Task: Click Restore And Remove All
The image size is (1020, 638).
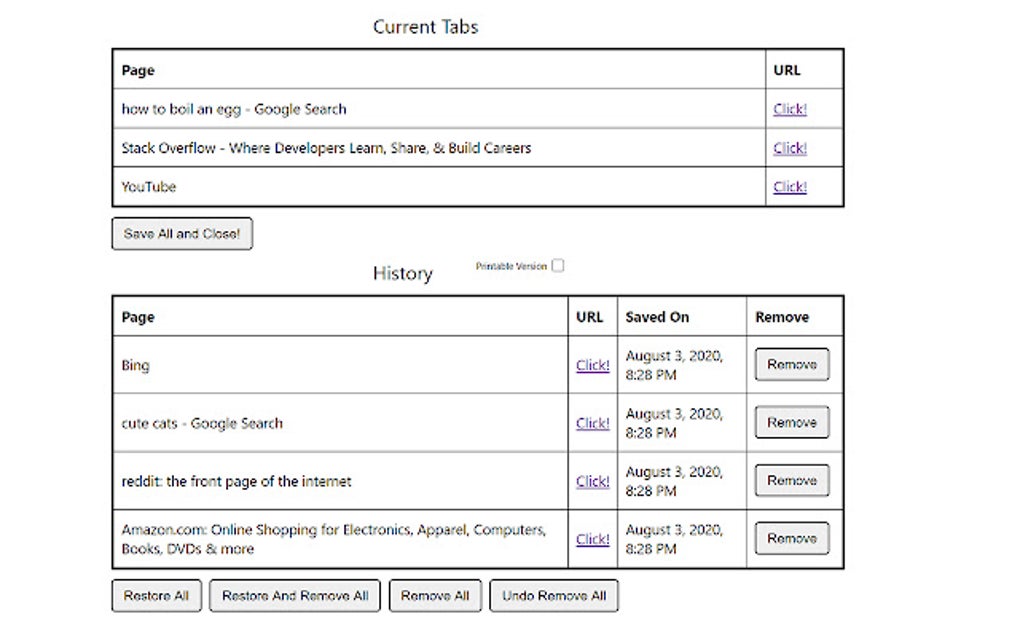Action: click(294, 596)
